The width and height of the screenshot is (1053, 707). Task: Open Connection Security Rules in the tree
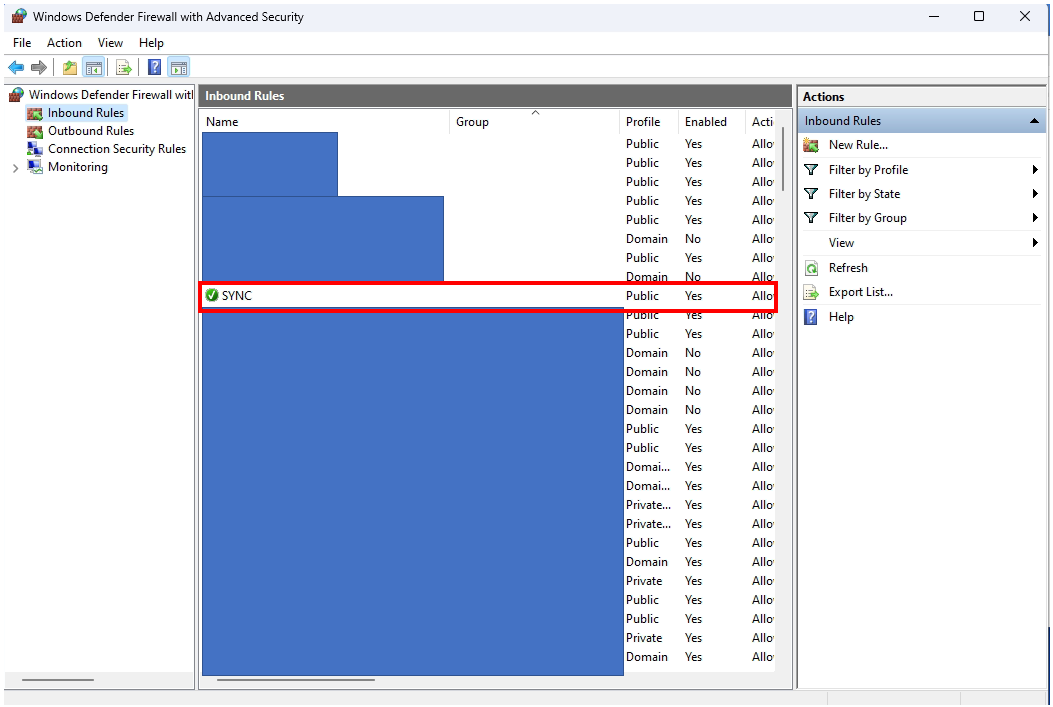[x=117, y=149]
